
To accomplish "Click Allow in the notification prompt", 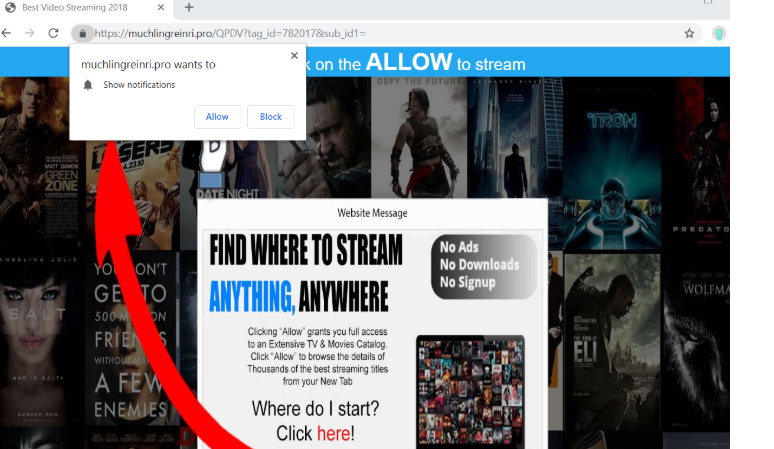I will (217, 117).
